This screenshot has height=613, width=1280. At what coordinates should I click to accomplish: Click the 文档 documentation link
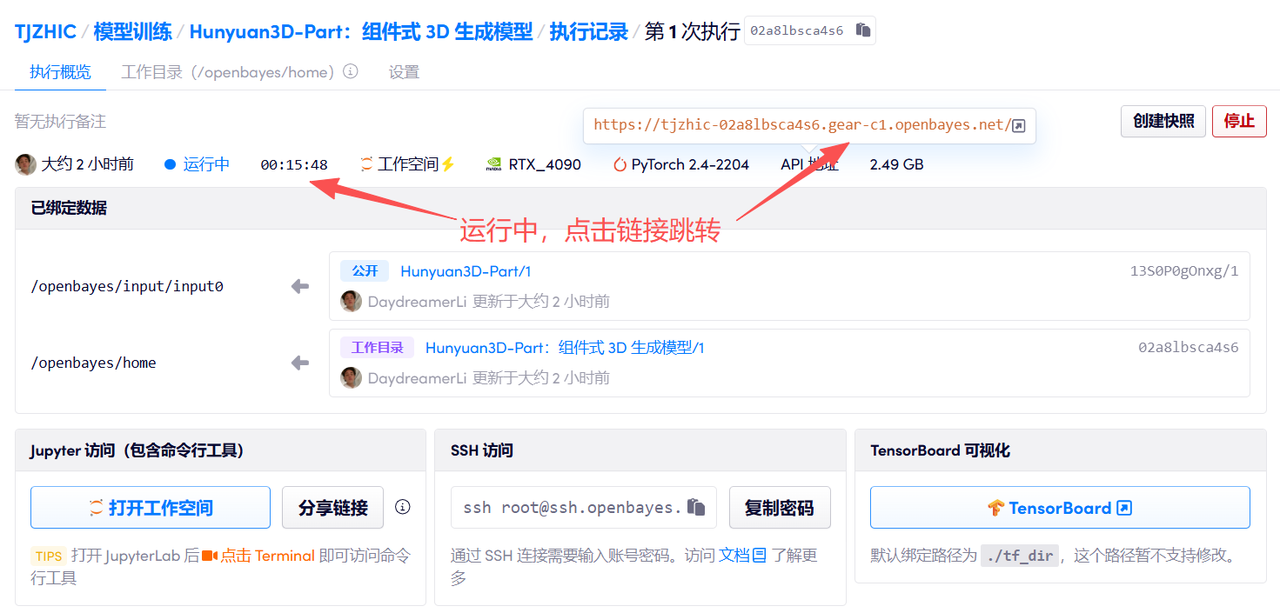click(734, 555)
